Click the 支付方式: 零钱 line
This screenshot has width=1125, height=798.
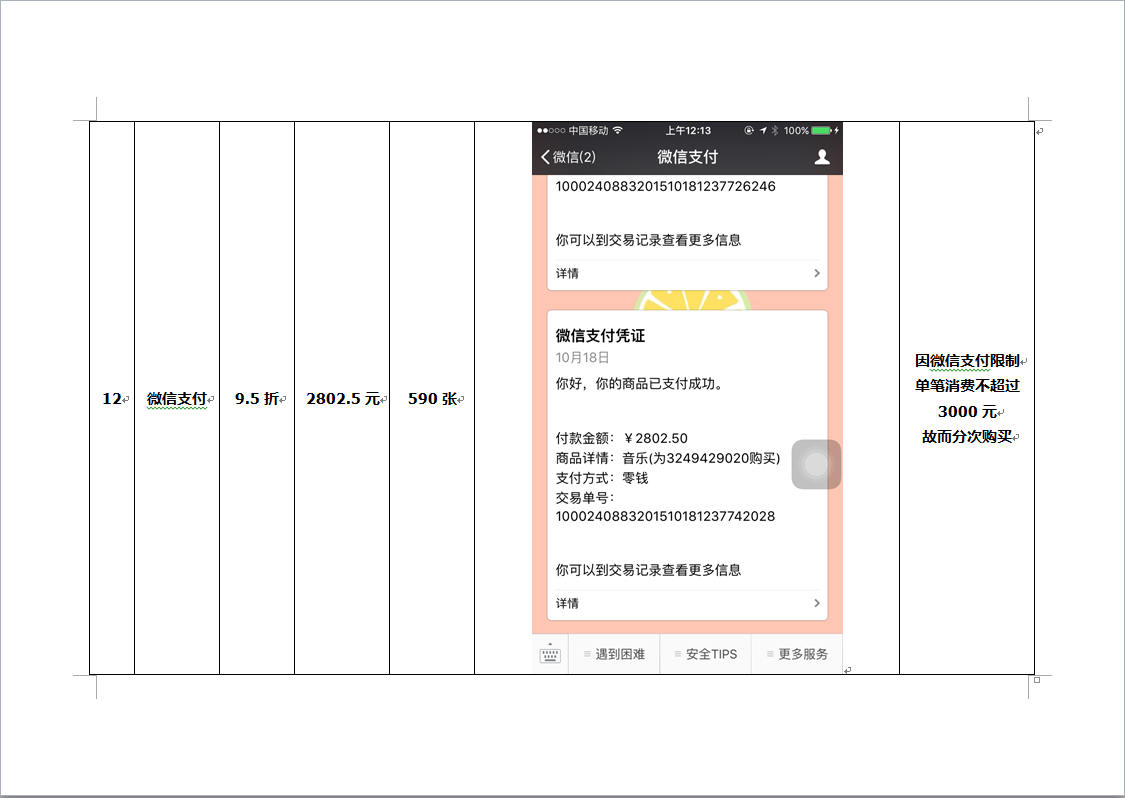[602, 478]
